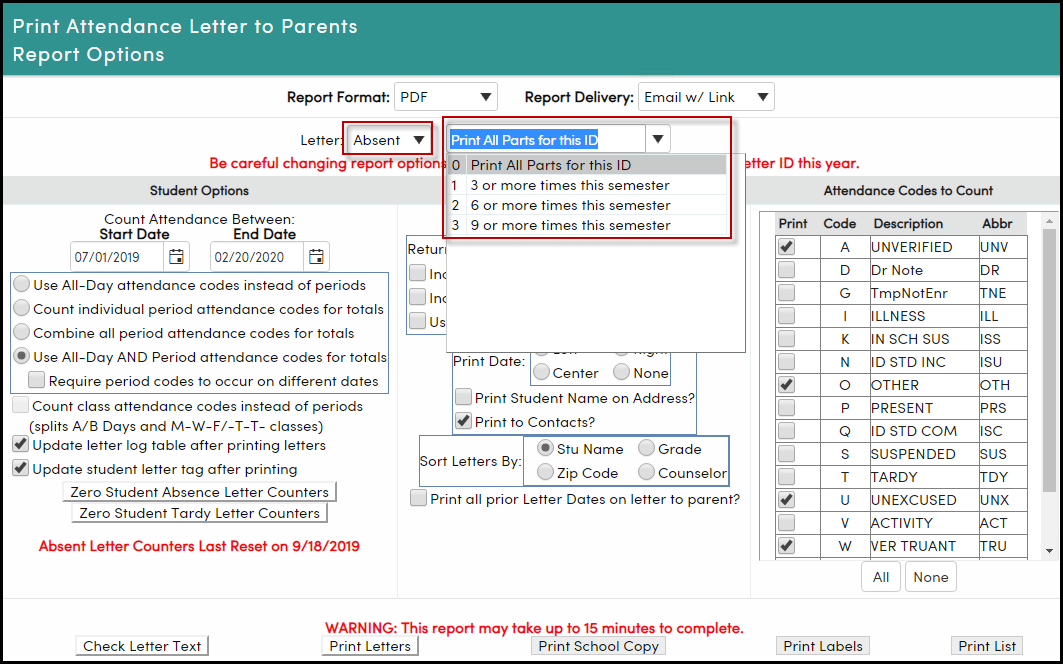Image resolution: width=1063 pixels, height=664 pixels.
Task: Check Print for code T TARDY
Action: click(x=786, y=477)
